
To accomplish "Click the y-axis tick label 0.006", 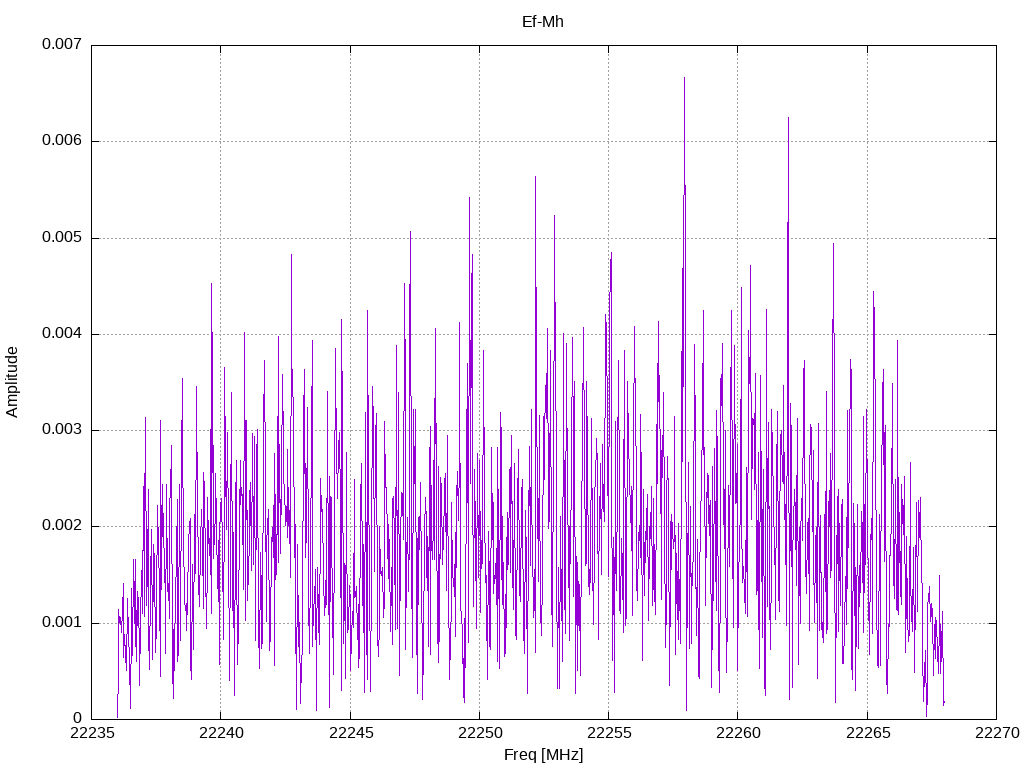I will click(x=62, y=141).
